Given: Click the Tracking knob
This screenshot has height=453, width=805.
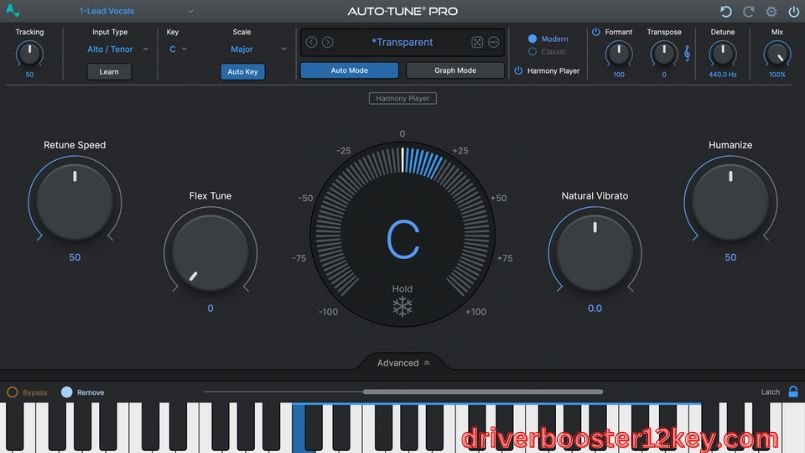Looking at the screenshot, I should point(29,54).
